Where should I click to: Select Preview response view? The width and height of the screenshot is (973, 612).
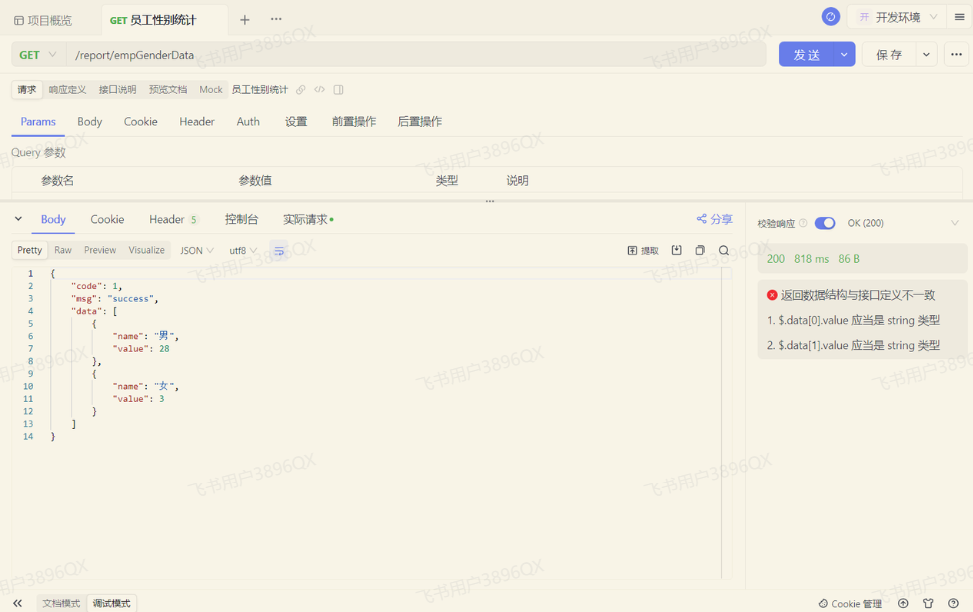pyautogui.click(x=100, y=250)
